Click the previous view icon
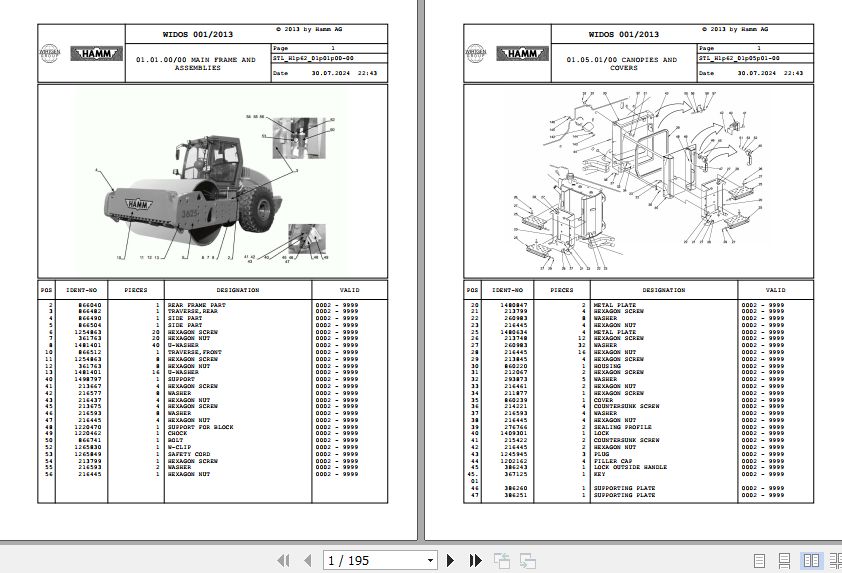Viewport: 842px width, 573px height. pos(502,561)
